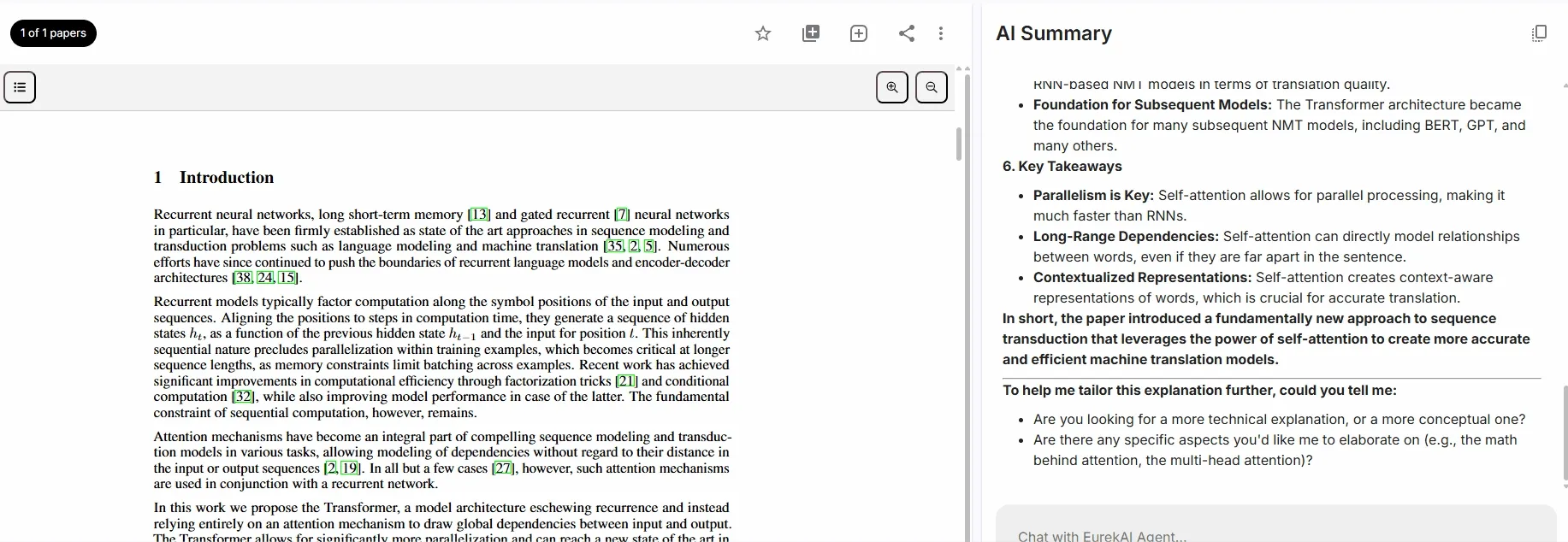The width and height of the screenshot is (1568, 542).
Task: Click the AI Summary panel scrollbar
Action: point(1565,432)
